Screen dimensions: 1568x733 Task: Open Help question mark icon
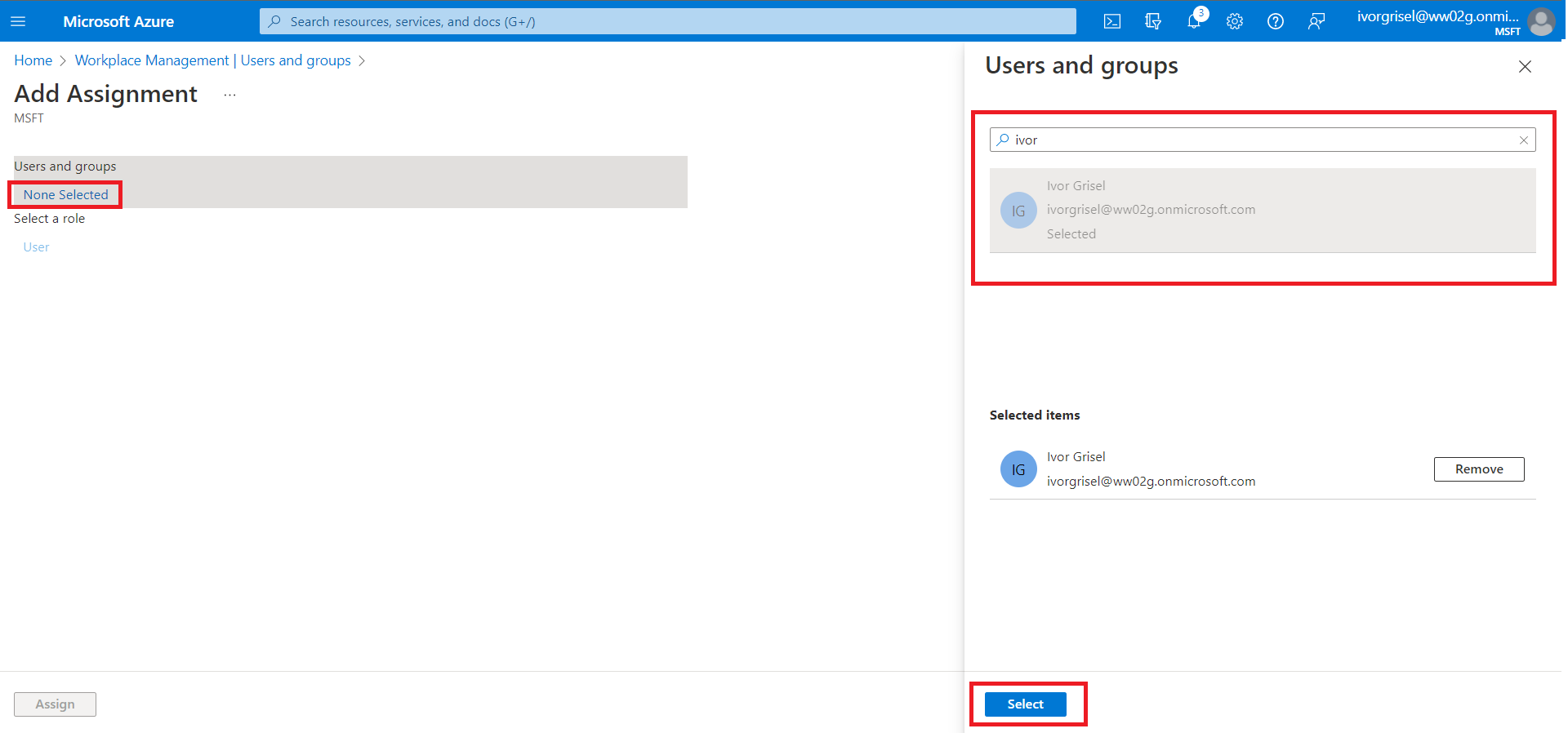(x=1276, y=21)
